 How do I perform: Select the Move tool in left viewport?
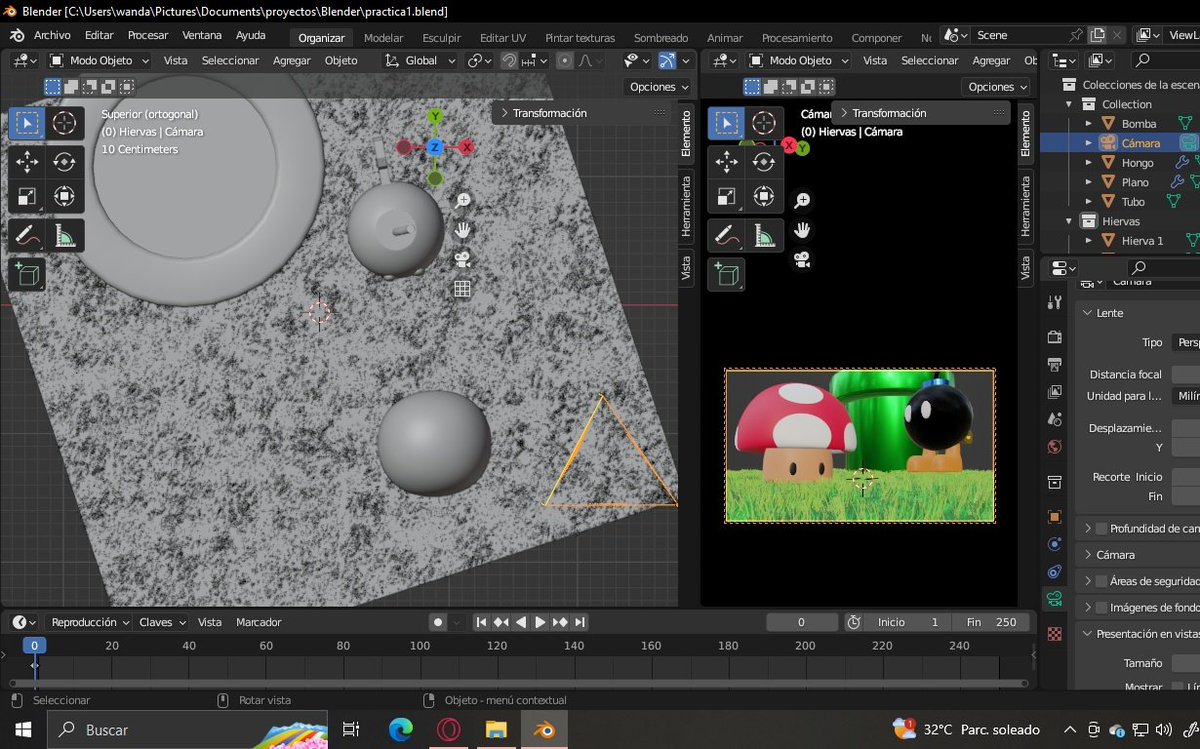27,161
